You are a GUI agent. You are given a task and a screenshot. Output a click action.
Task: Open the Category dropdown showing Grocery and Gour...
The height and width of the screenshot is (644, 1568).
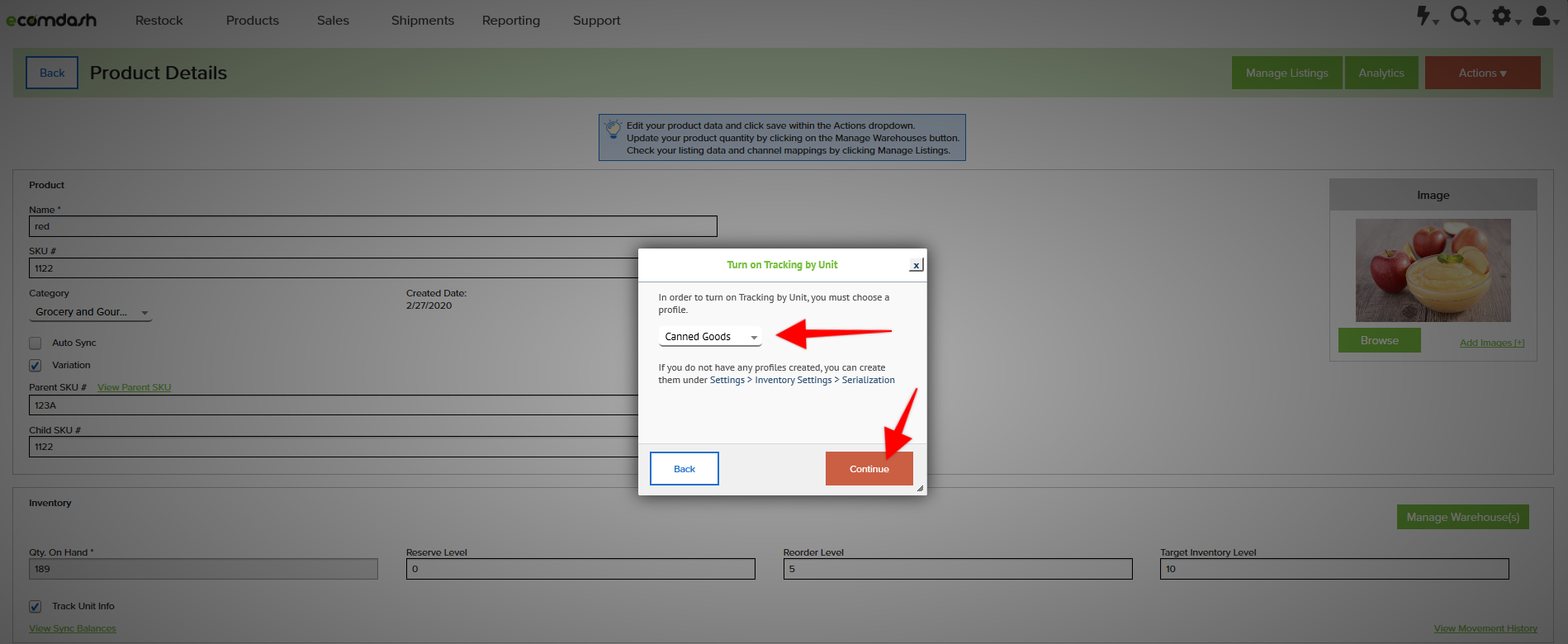91,312
